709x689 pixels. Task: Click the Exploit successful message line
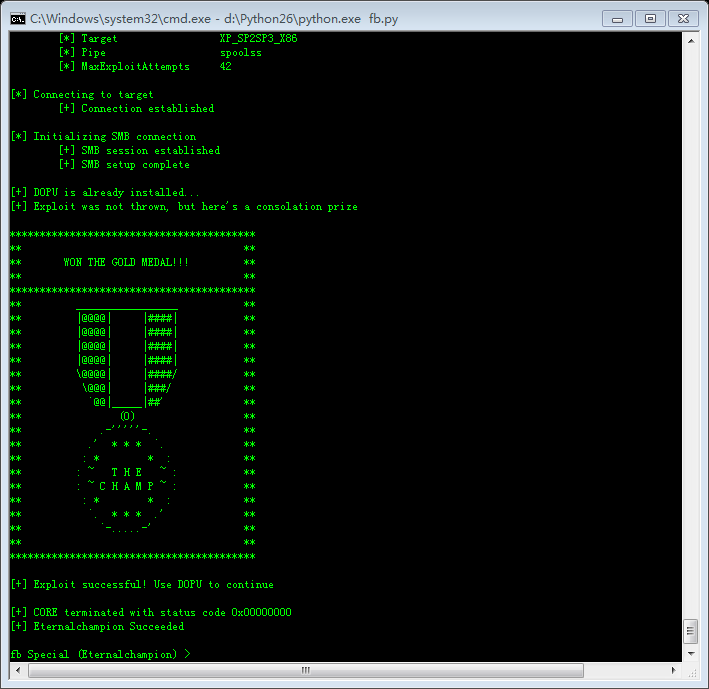[x=142, y=584]
